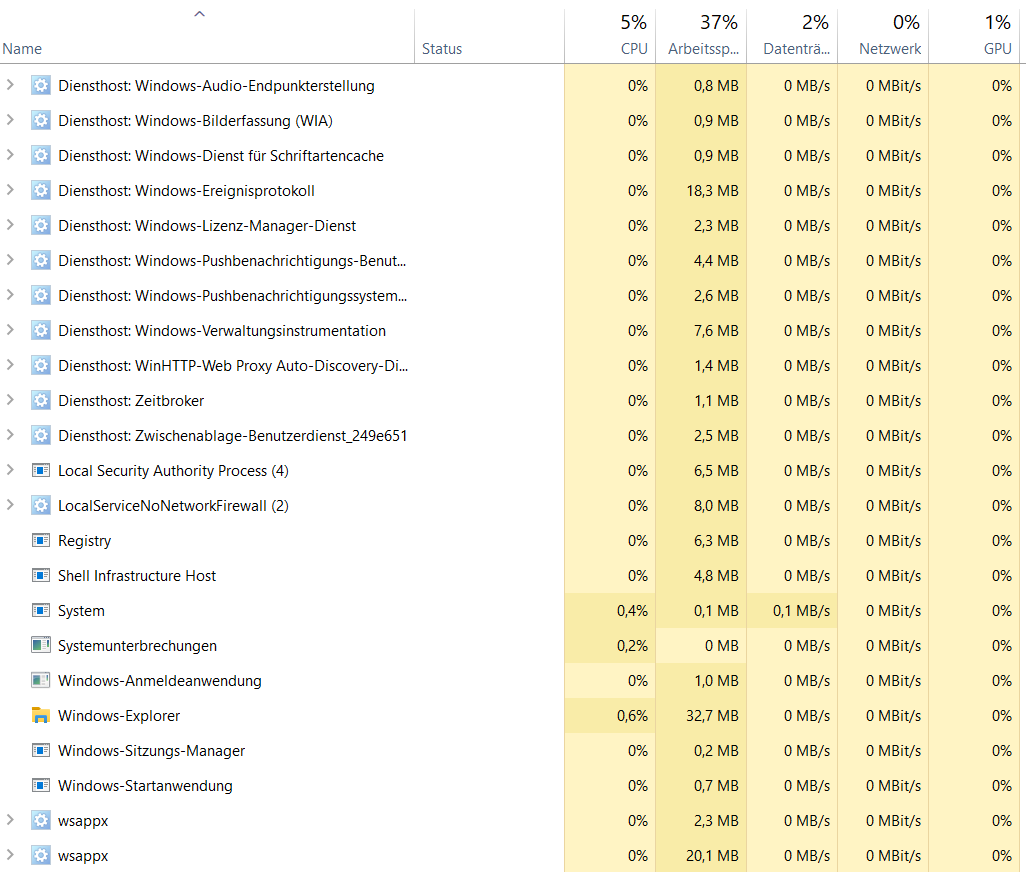Click the Registry process icon
This screenshot has width=1026, height=872.
(x=41, y=540)
